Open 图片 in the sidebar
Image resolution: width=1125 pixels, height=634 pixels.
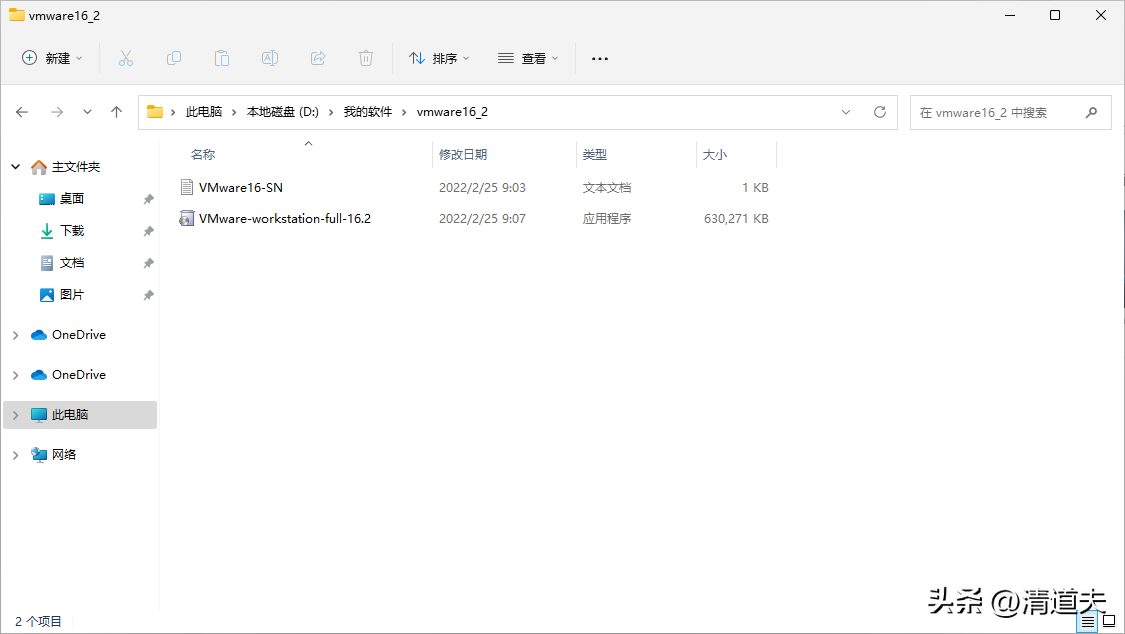72,295
